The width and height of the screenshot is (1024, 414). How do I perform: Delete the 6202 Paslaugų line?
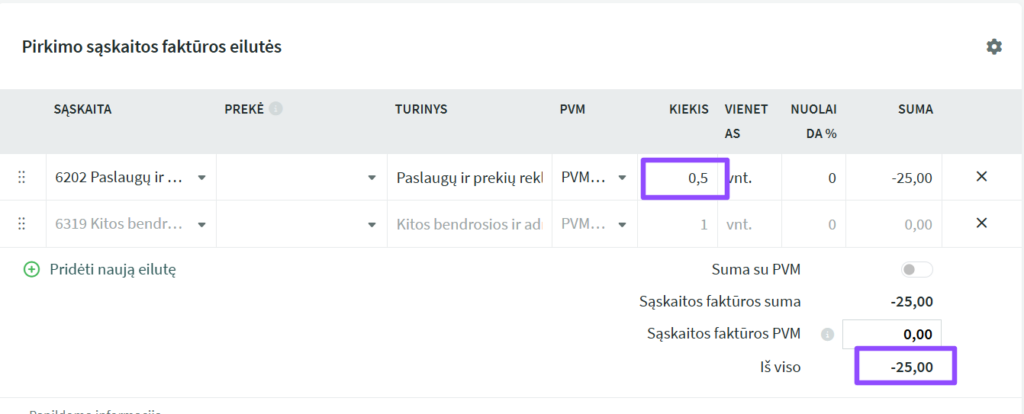tap(980, 176)
